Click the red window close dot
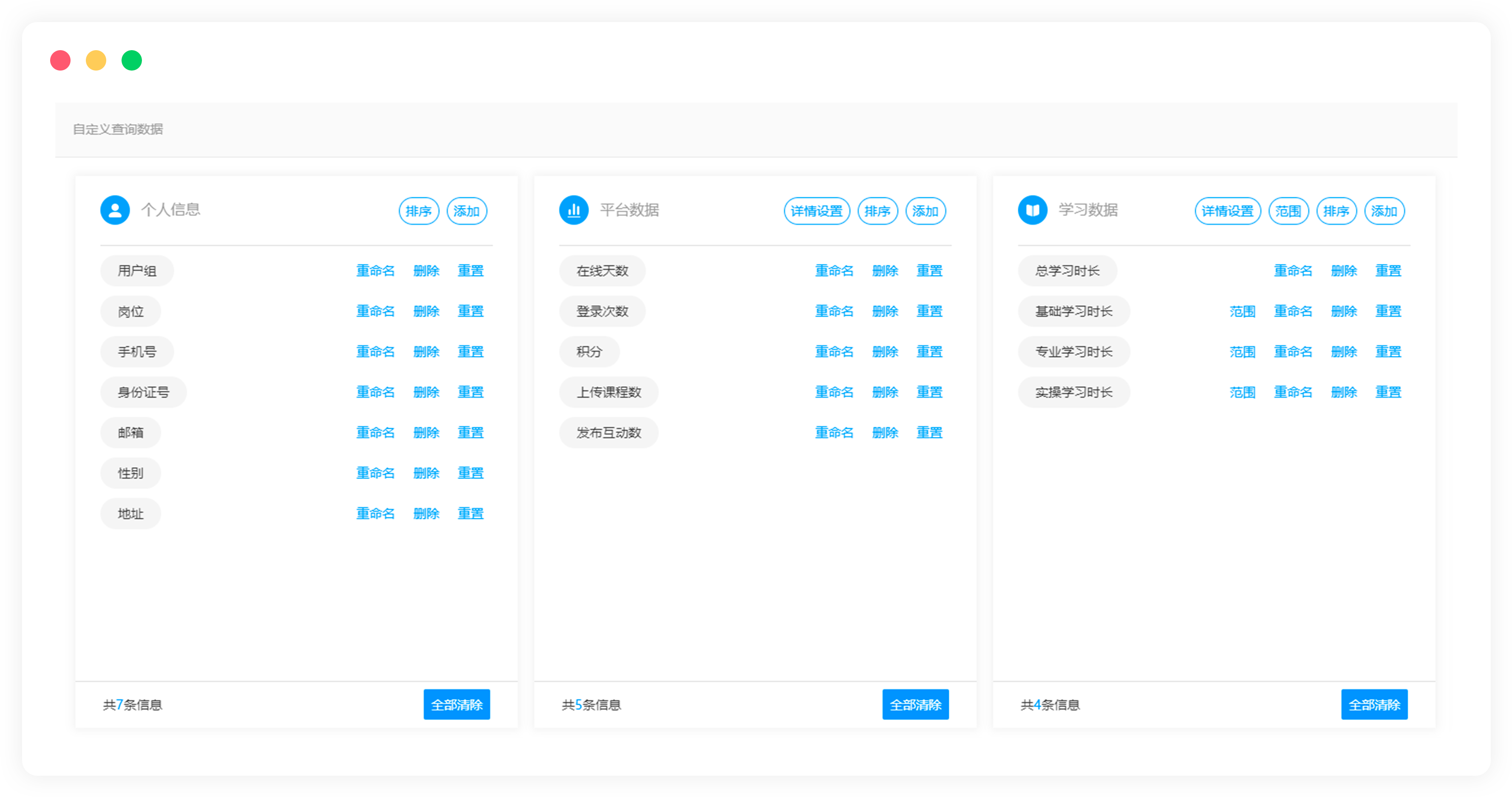Screen dimensions: 1512x797 pos(60,60)
